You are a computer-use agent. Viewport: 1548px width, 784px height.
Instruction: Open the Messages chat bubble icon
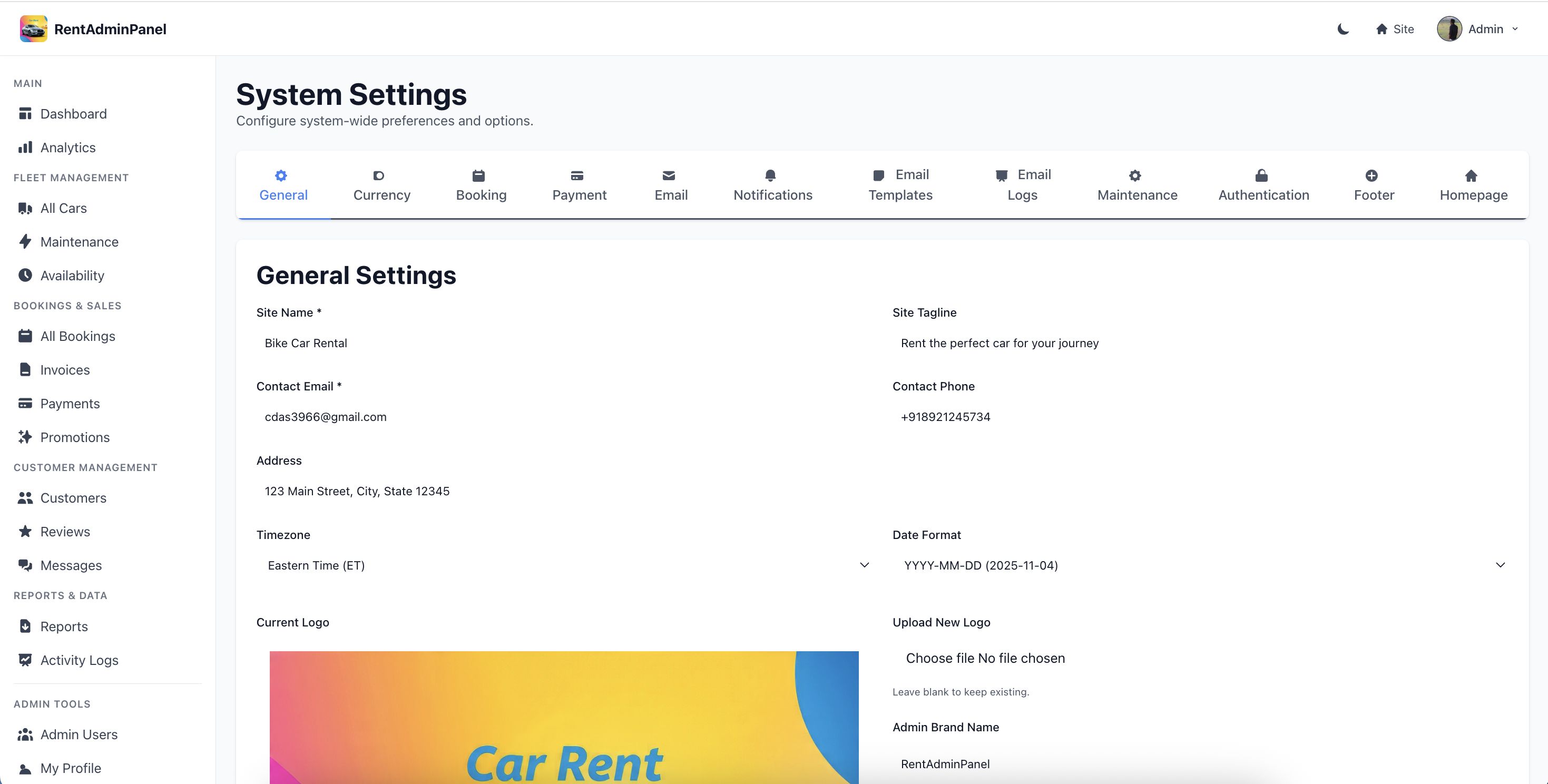[25, 565]
